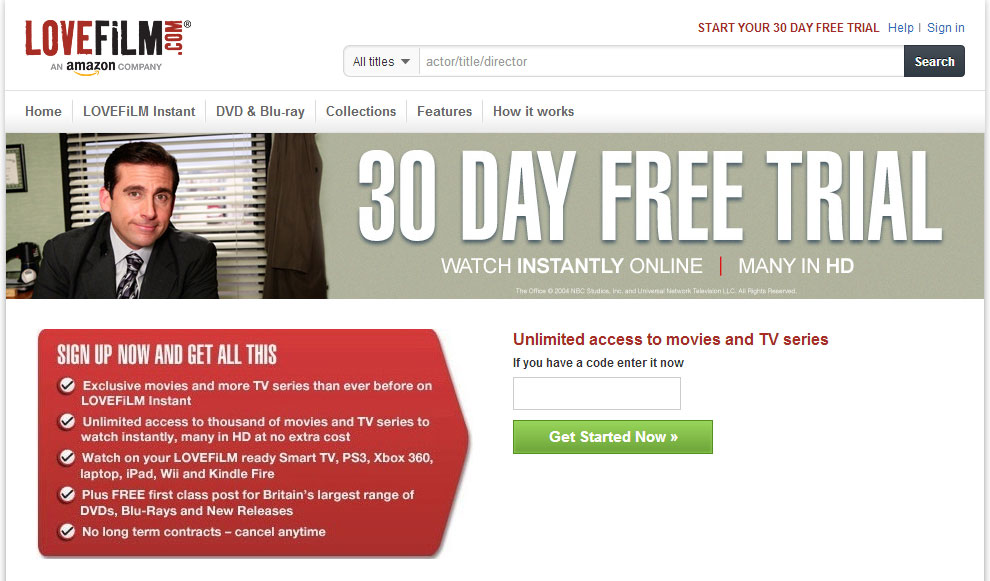
Task: Click the Search button
Action: (x=934, y=61)
